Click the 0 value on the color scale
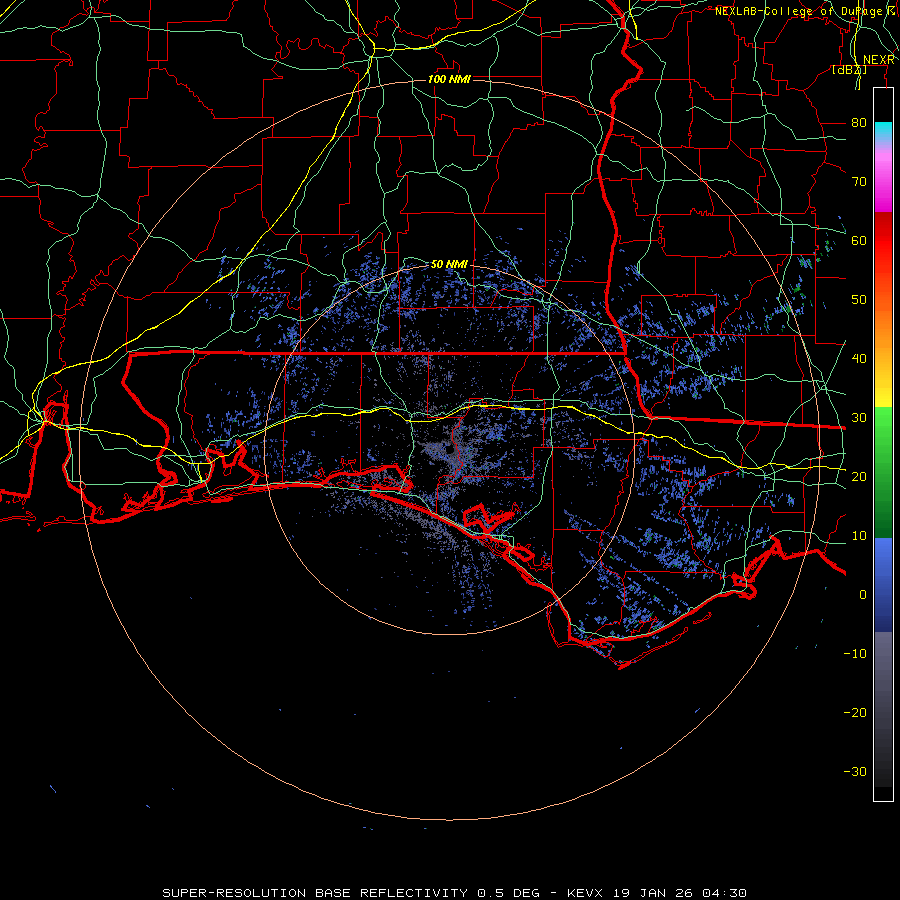The image size is (900, 900). tap(863, 595)
